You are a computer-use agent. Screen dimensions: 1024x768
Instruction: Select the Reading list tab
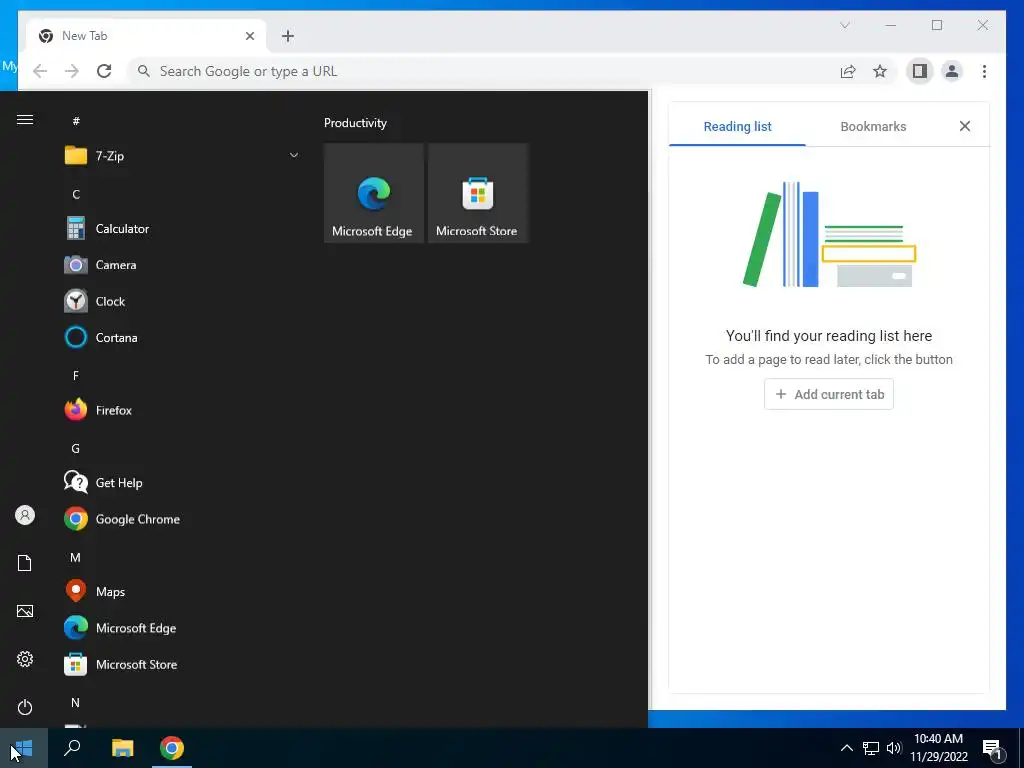[737, 127]
